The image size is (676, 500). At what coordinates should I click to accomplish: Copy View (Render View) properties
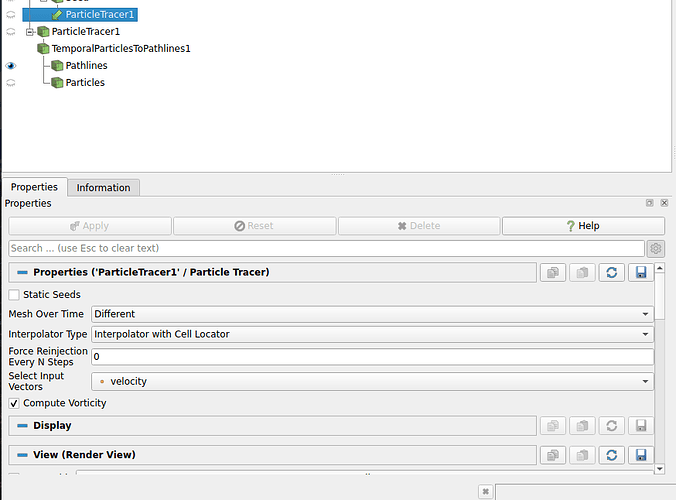click(553, 455)
